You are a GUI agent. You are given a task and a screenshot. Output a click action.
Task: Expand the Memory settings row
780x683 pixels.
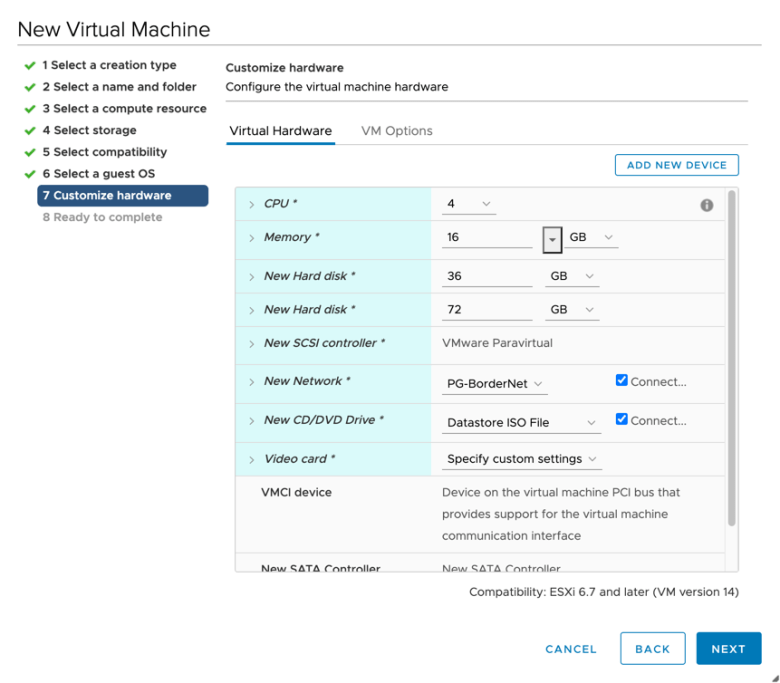252,238
